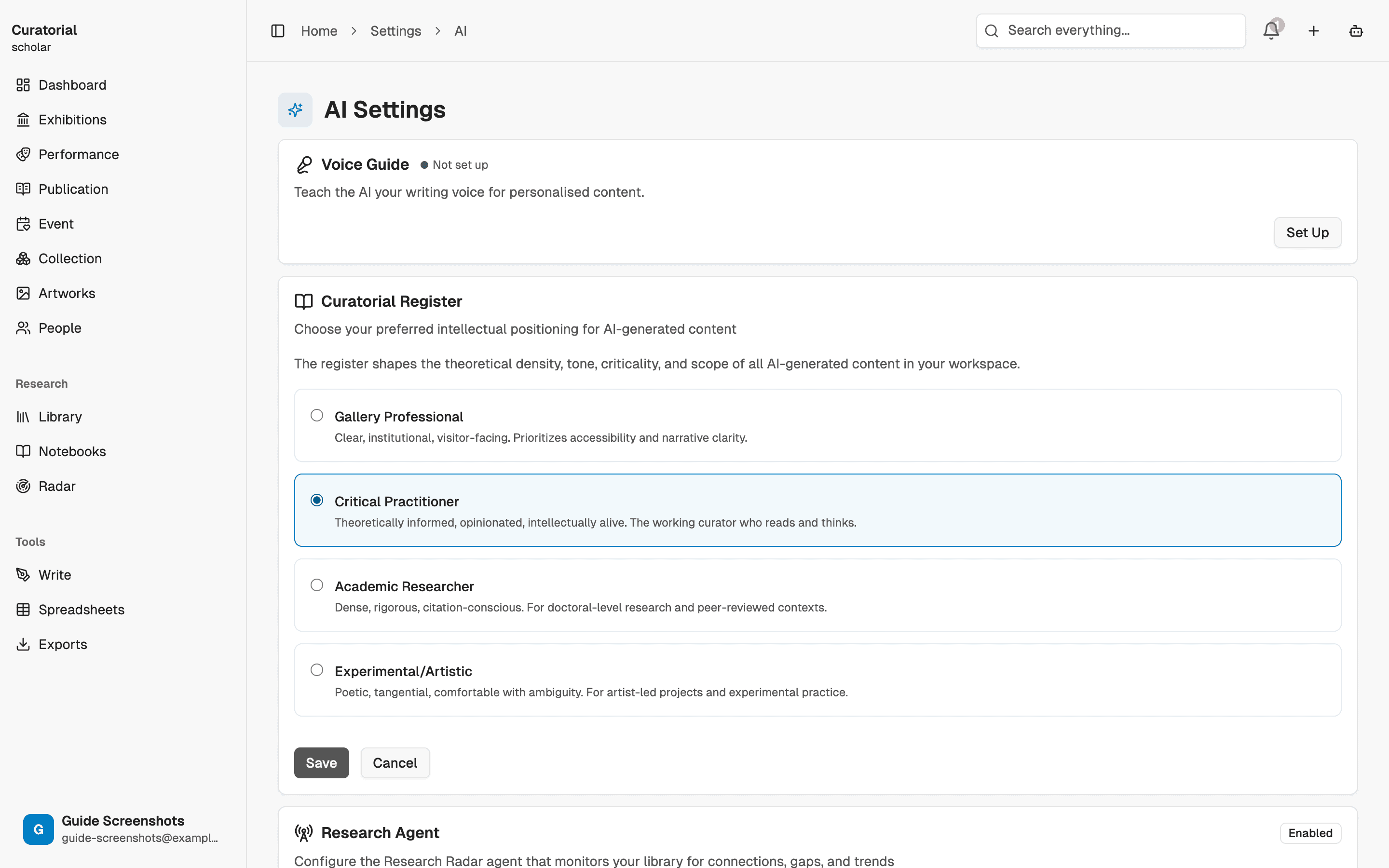Toggle the sidebar panel icon
The height and width of the screenshot is (868, 1389).
(277, 31)
